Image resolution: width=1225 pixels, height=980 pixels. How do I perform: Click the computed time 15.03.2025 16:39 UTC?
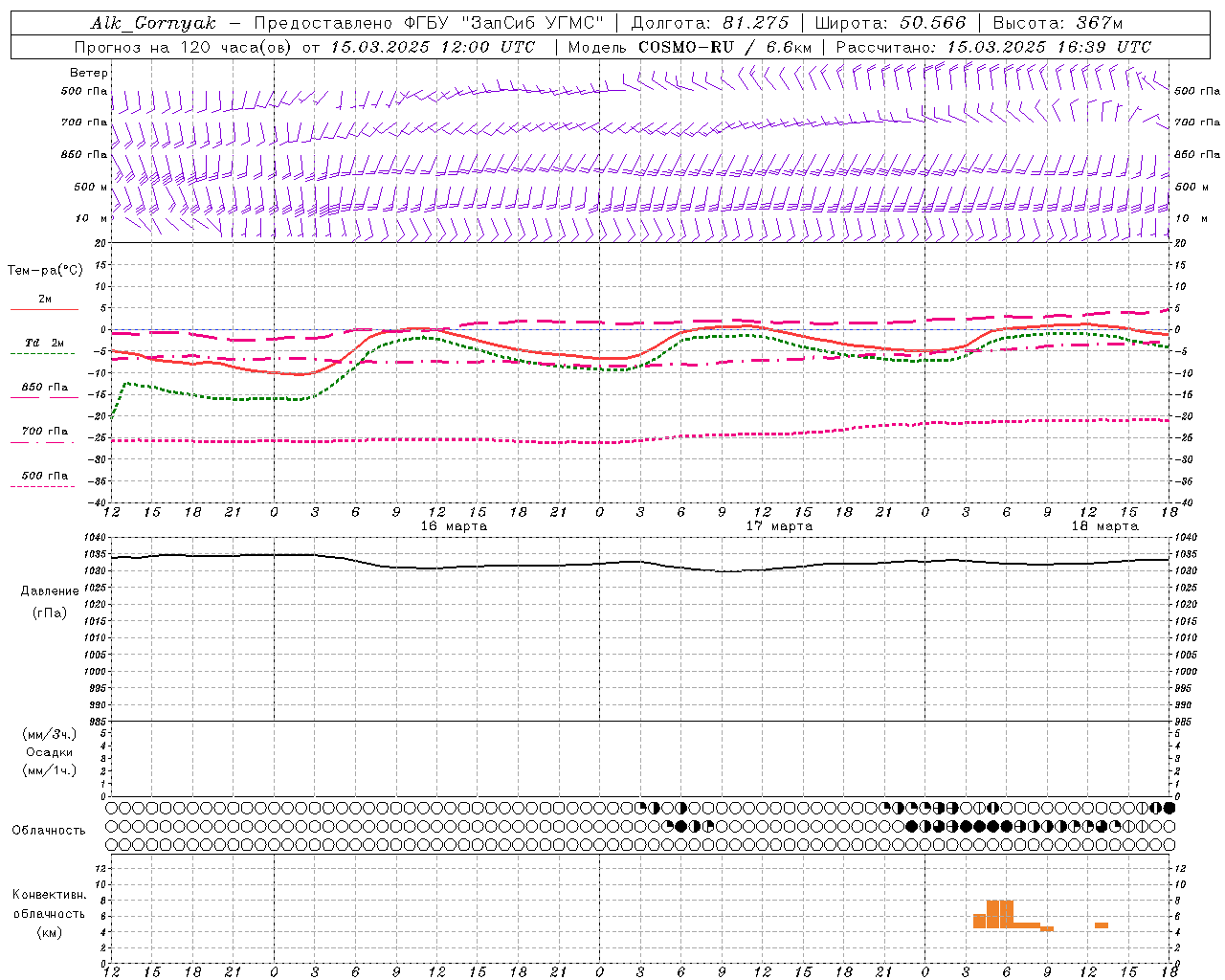click(x=1049, y=47)
